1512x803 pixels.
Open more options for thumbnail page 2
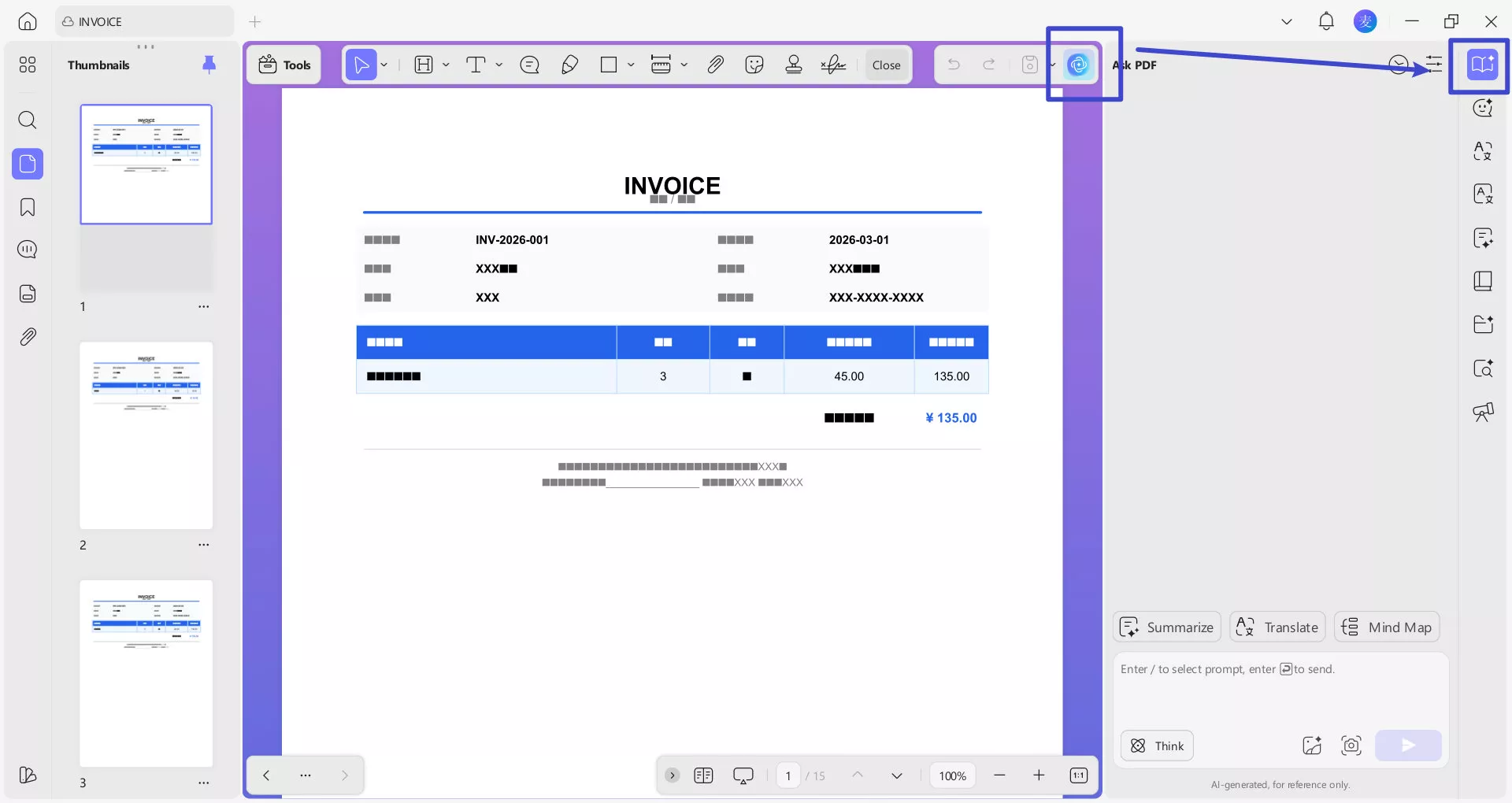(204, 545)
